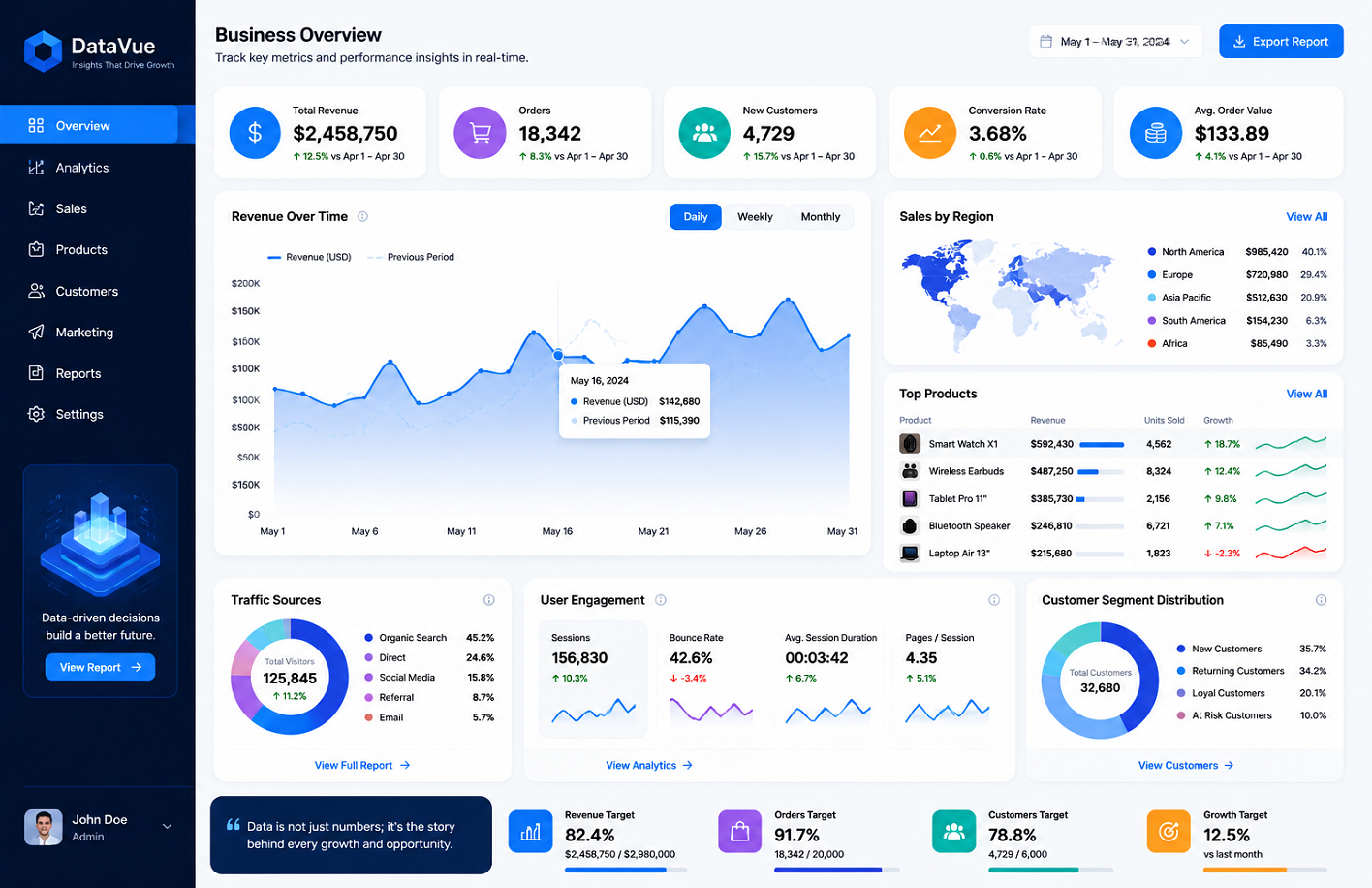Click the Orders Target shopping bag icon
The image size is (1372, 888).
739,832
